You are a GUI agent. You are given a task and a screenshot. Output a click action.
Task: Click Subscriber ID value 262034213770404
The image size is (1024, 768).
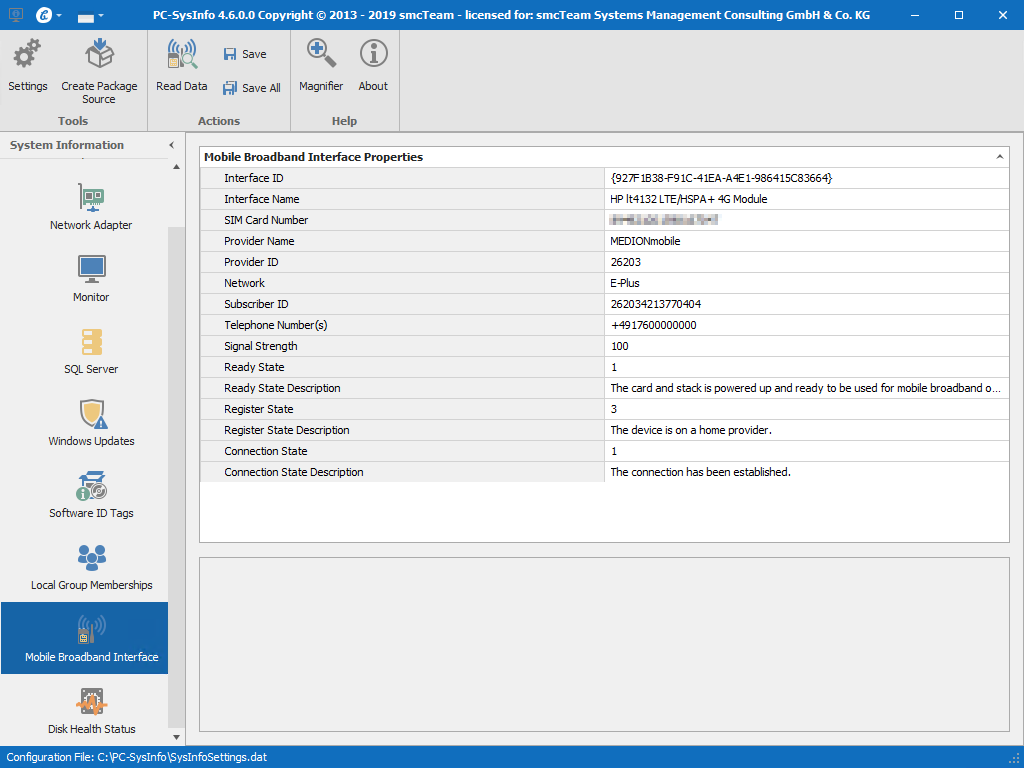pos(656,304)
